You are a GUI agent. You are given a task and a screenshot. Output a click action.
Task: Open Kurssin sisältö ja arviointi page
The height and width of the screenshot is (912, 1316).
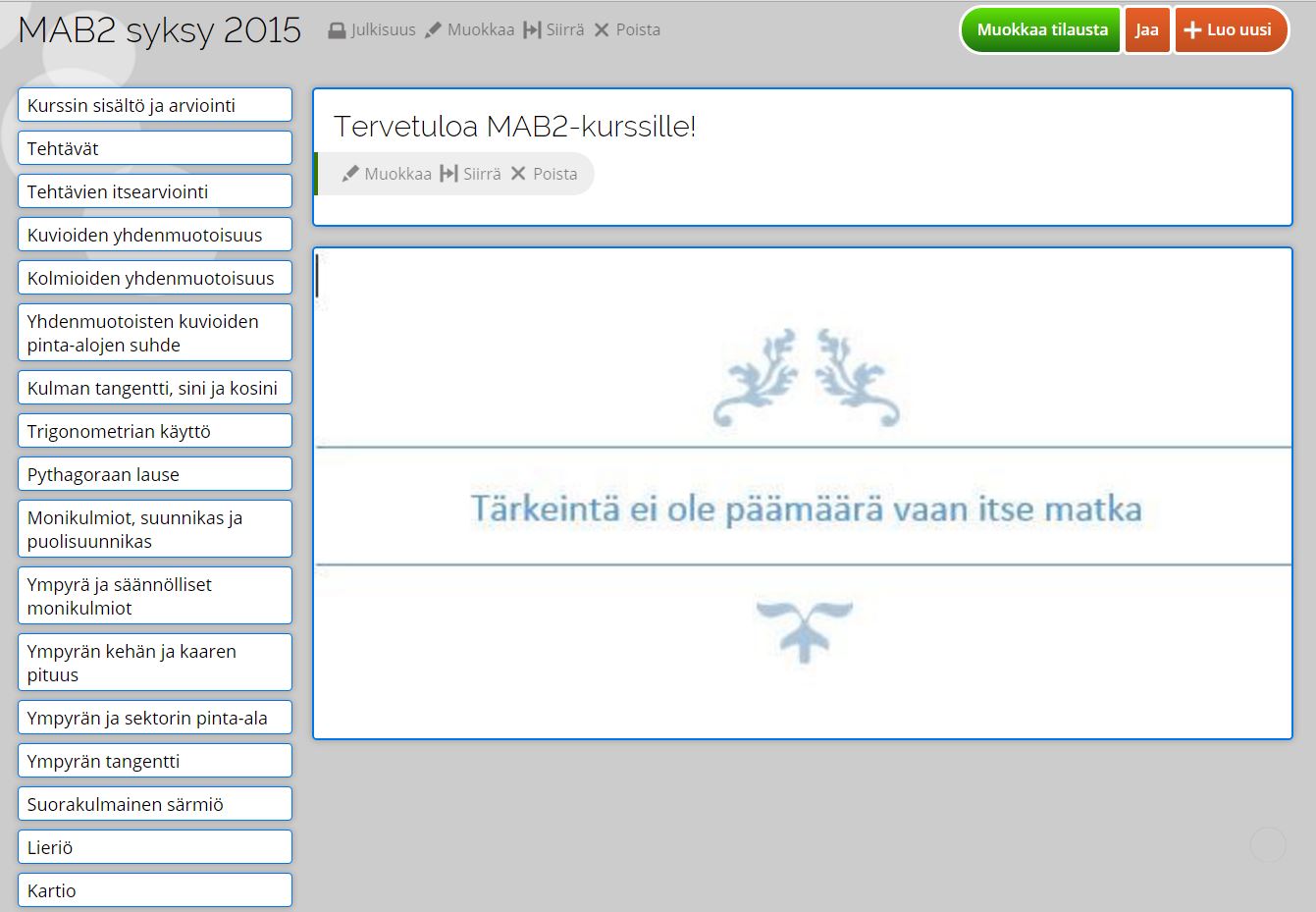pos(155,105)
